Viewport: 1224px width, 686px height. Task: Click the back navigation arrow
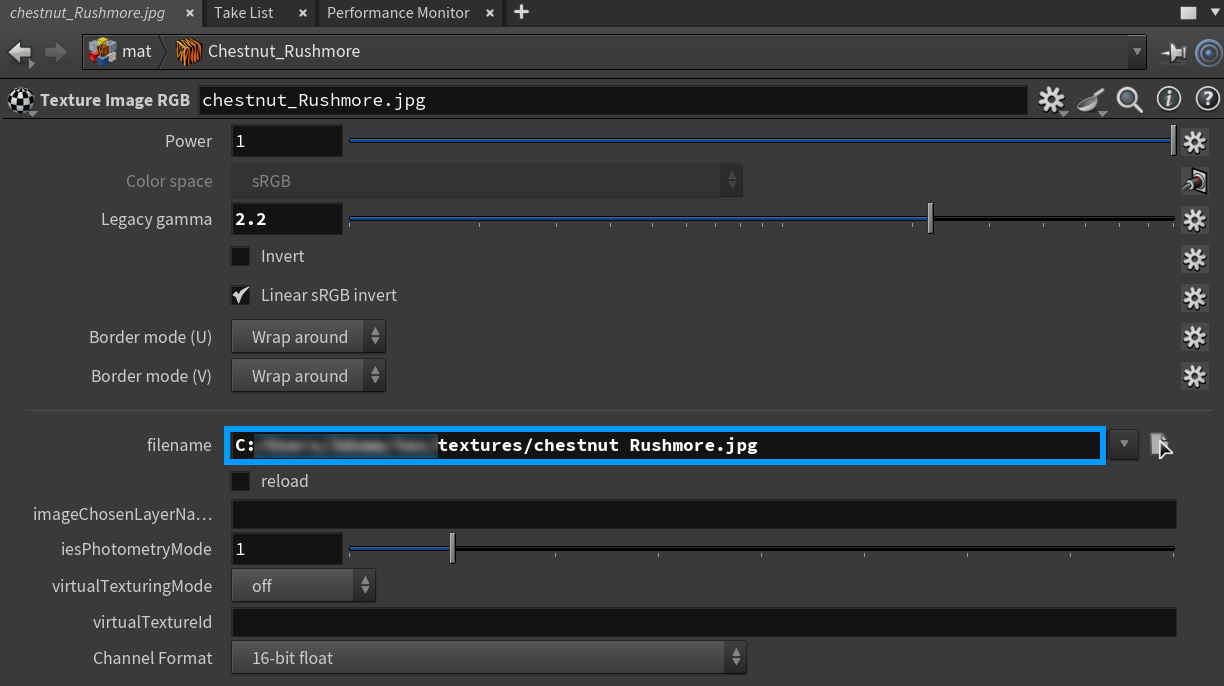coord(20,52)
